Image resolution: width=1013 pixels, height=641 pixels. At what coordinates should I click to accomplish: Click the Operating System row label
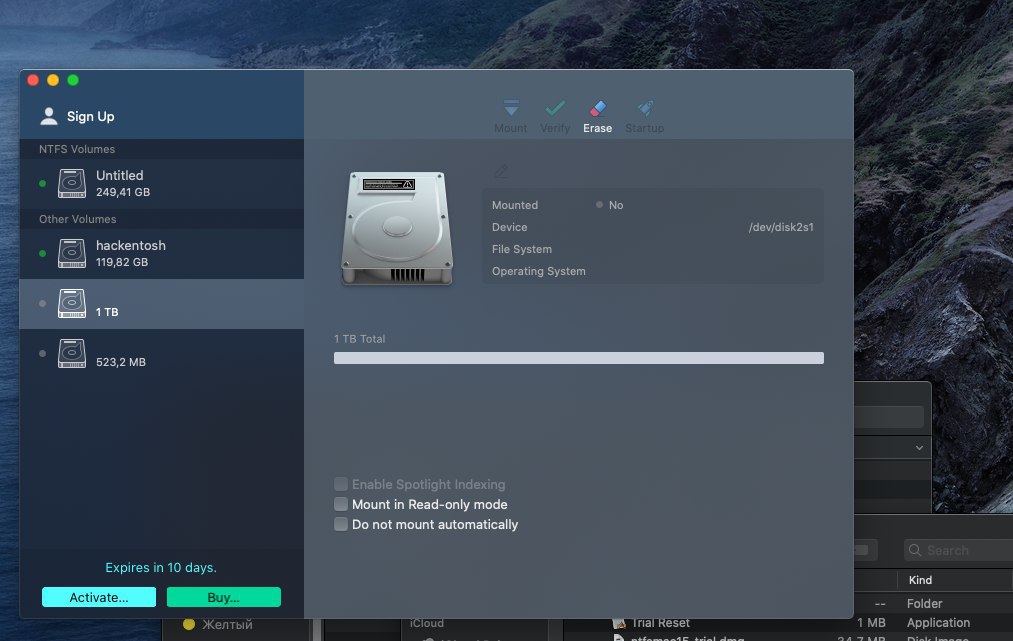[539, 271]
